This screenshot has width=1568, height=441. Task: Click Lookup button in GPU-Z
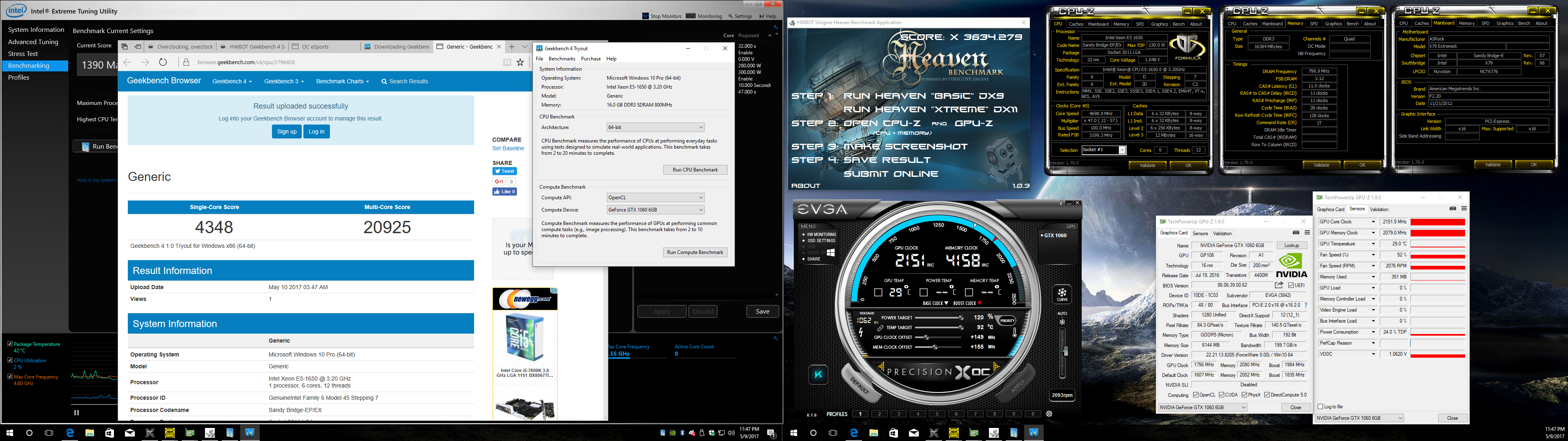1292,245
